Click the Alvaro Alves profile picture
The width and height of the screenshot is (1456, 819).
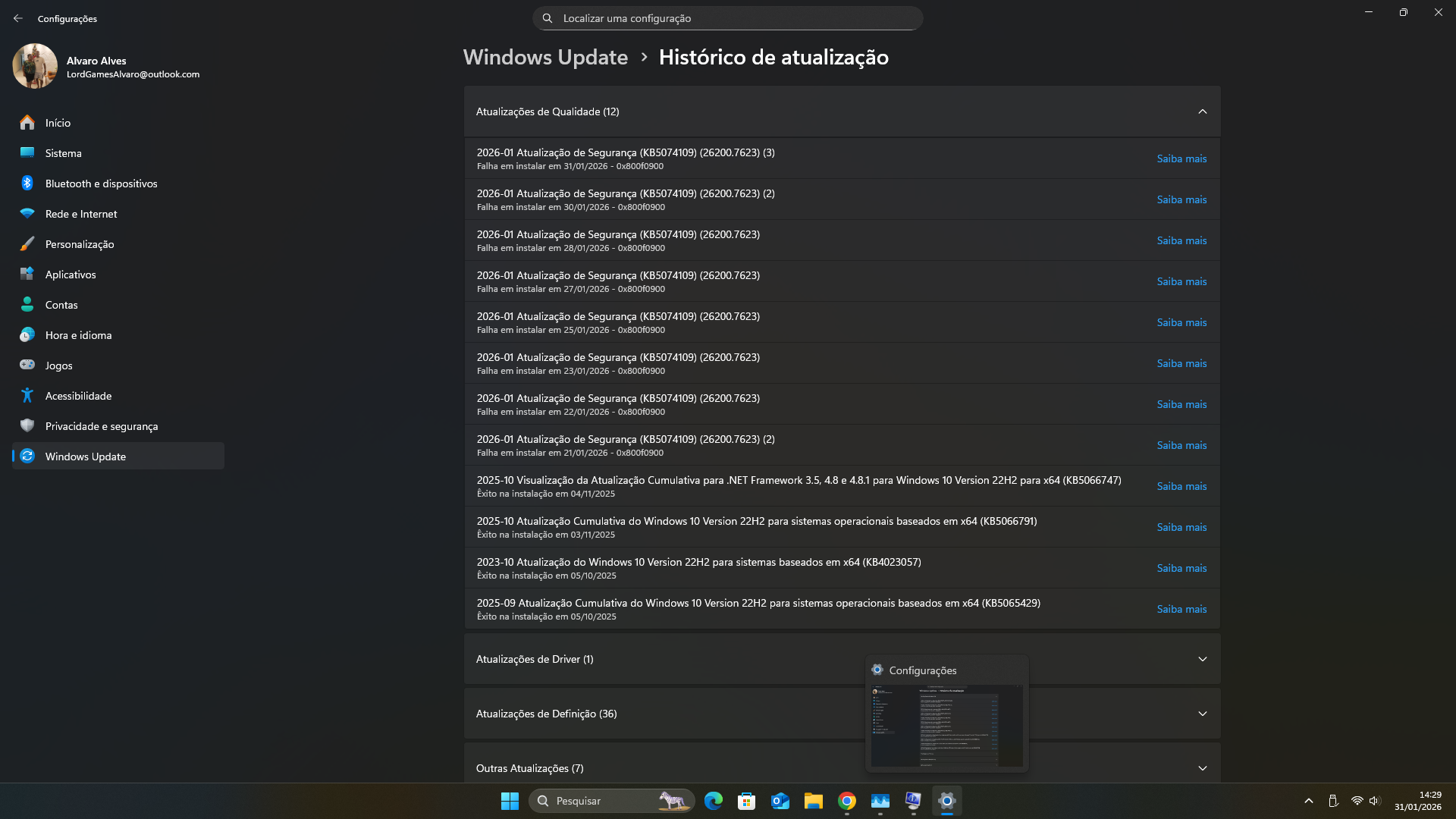(35, 66)
